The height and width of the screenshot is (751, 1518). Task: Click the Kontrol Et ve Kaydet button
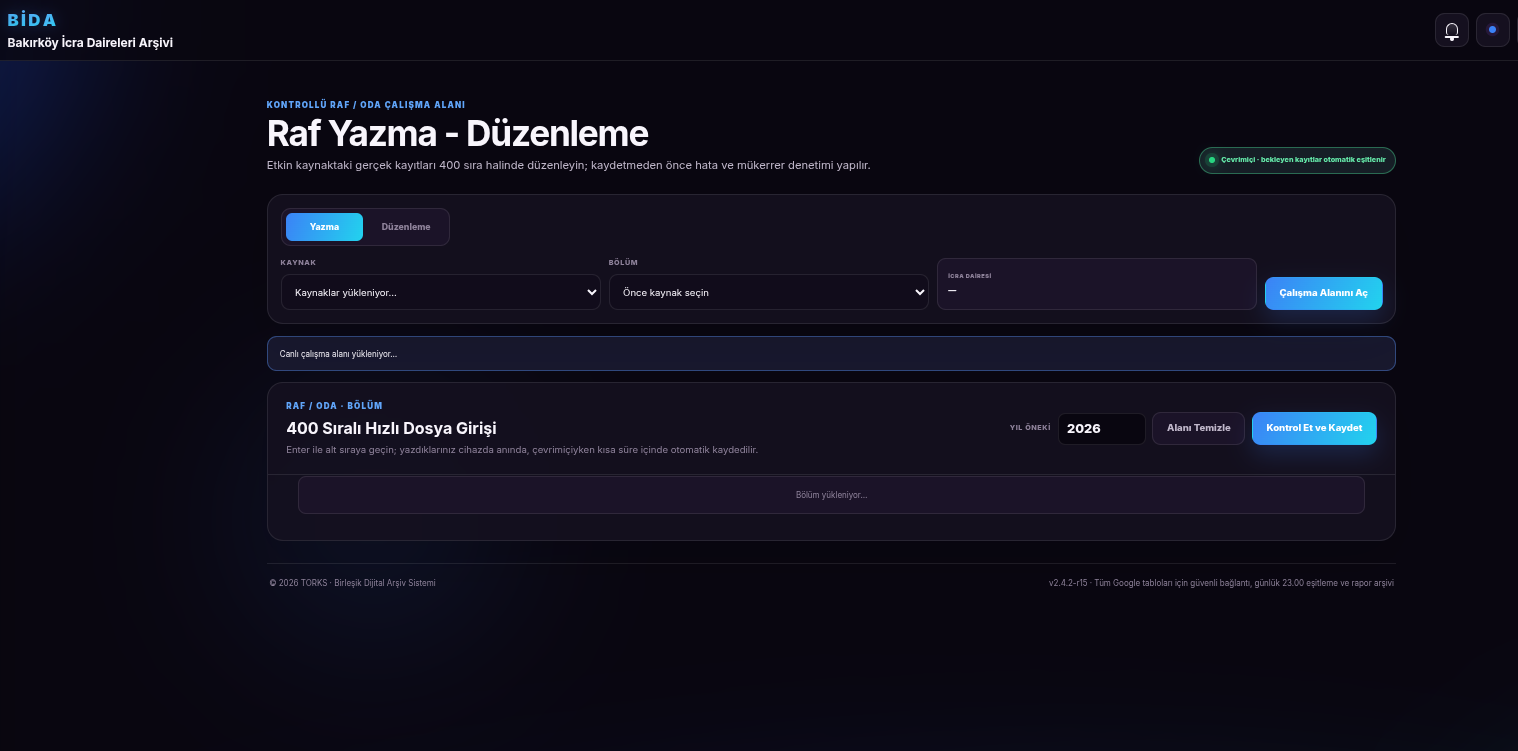(x=1314, y=428)
